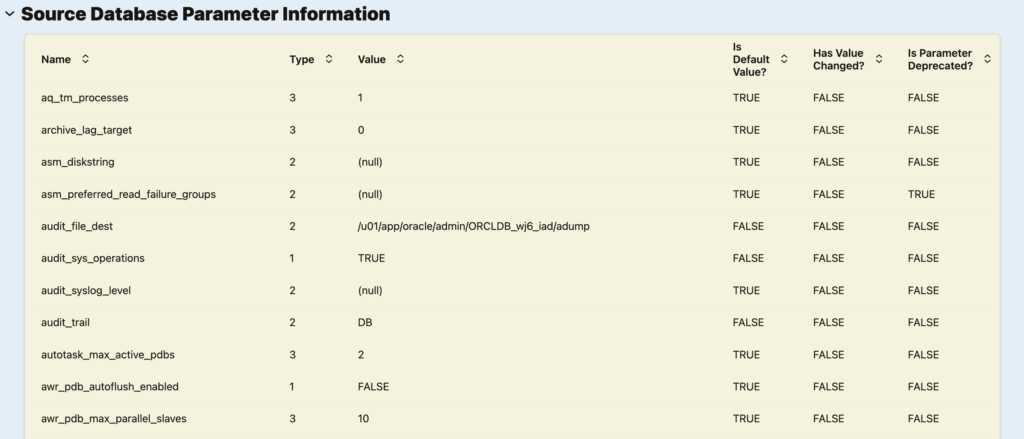
Task: Select the archive_lag_target row name
Action: point(86,130)
